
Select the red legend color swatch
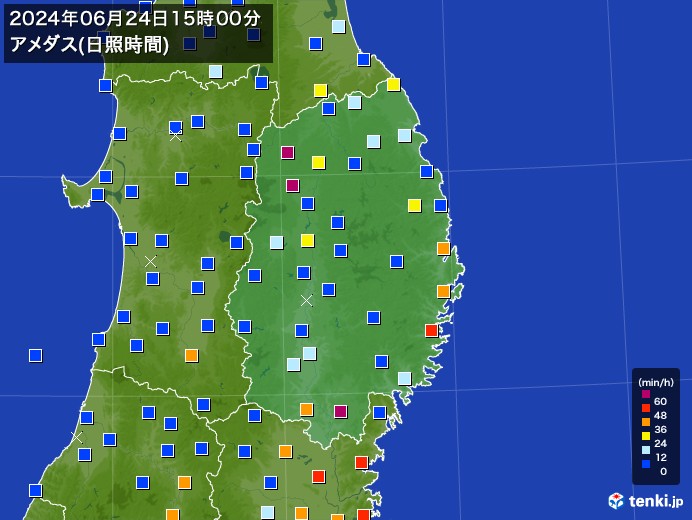(646, 408)
